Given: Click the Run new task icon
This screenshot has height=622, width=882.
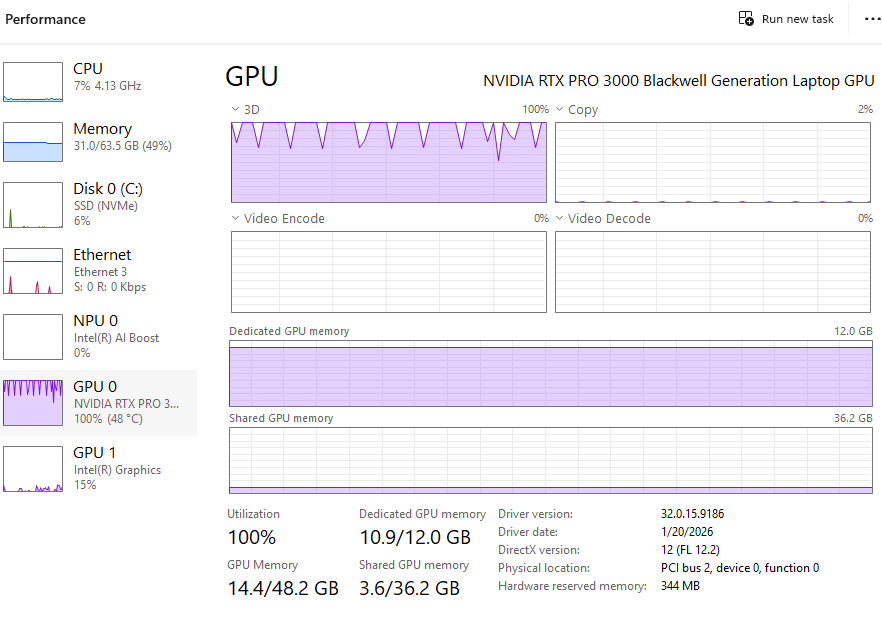Looking at the screenshot, I should click(746, 19).
